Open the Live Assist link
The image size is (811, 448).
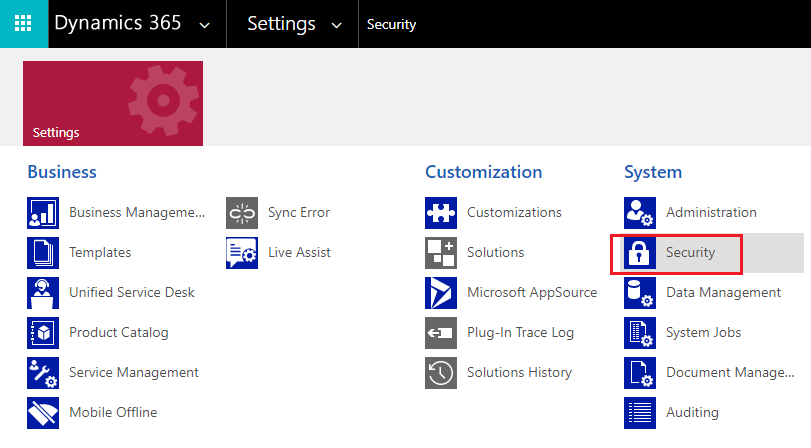click(x=299, y=252)
